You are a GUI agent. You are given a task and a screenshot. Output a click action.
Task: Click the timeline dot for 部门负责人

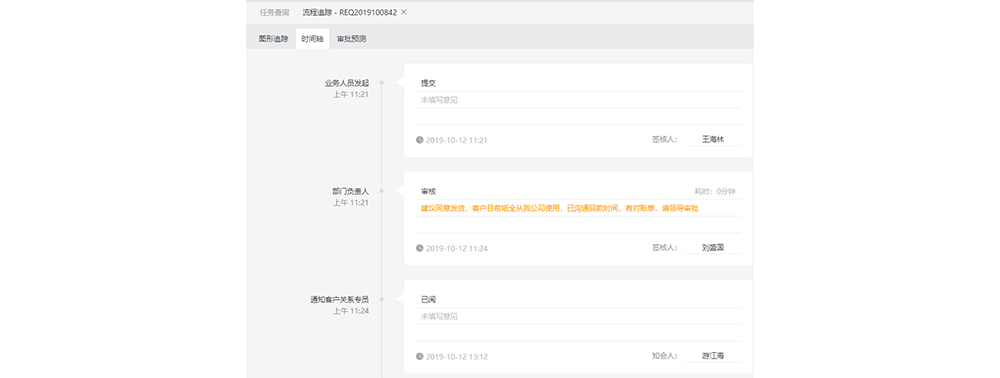381,191
